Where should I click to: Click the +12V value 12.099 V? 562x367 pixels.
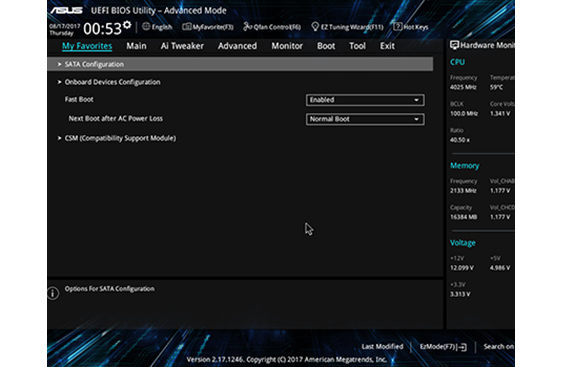coord(462,268)
